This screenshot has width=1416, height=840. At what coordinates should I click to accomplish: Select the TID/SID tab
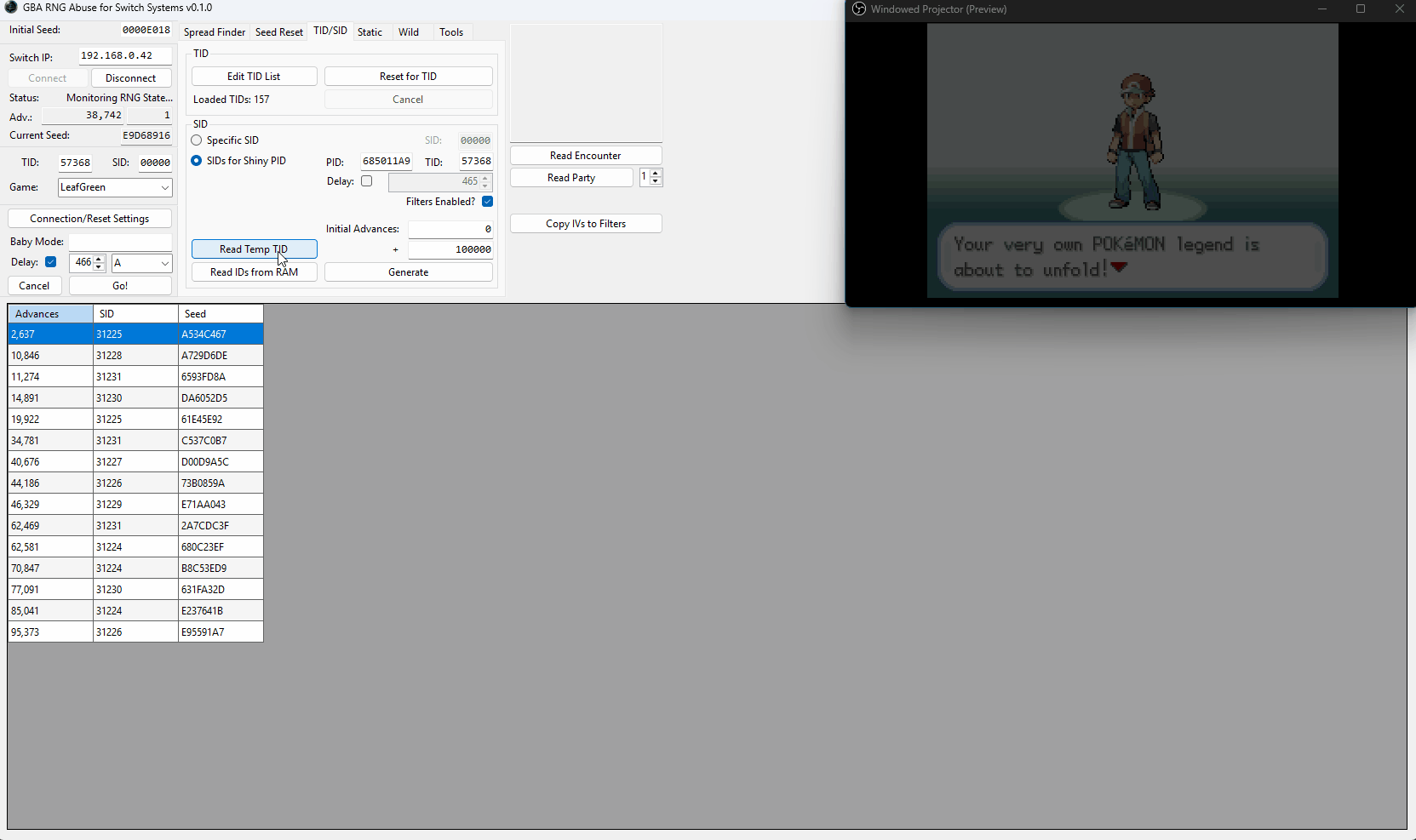pyautogui.click(x=330, y=31)
